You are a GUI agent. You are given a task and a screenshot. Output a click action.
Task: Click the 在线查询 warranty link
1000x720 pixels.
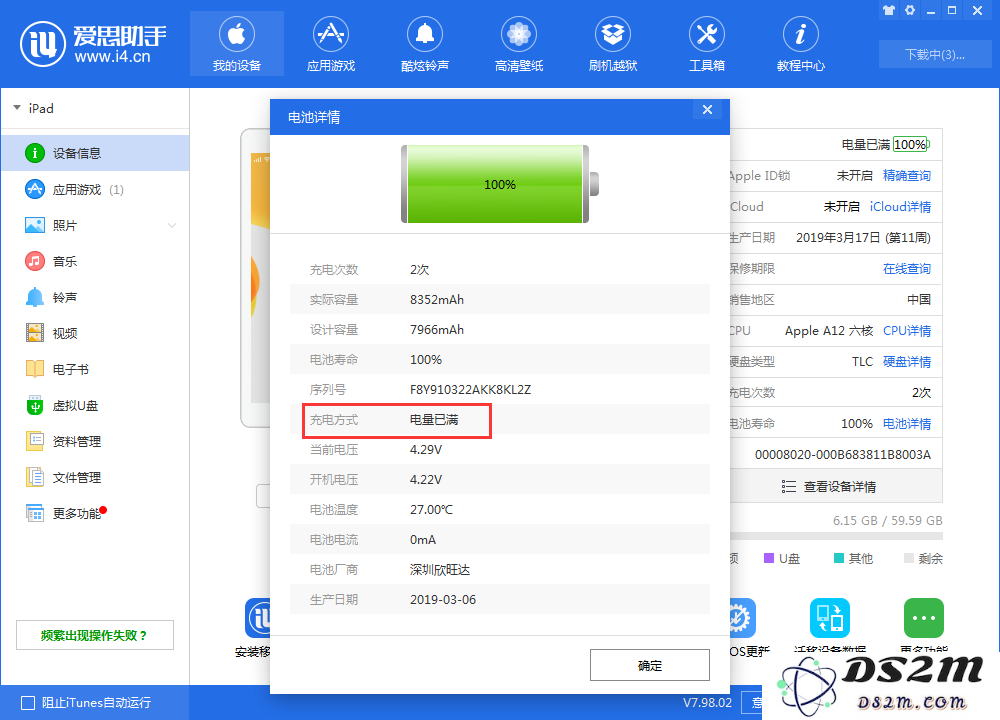coord(906,268)
